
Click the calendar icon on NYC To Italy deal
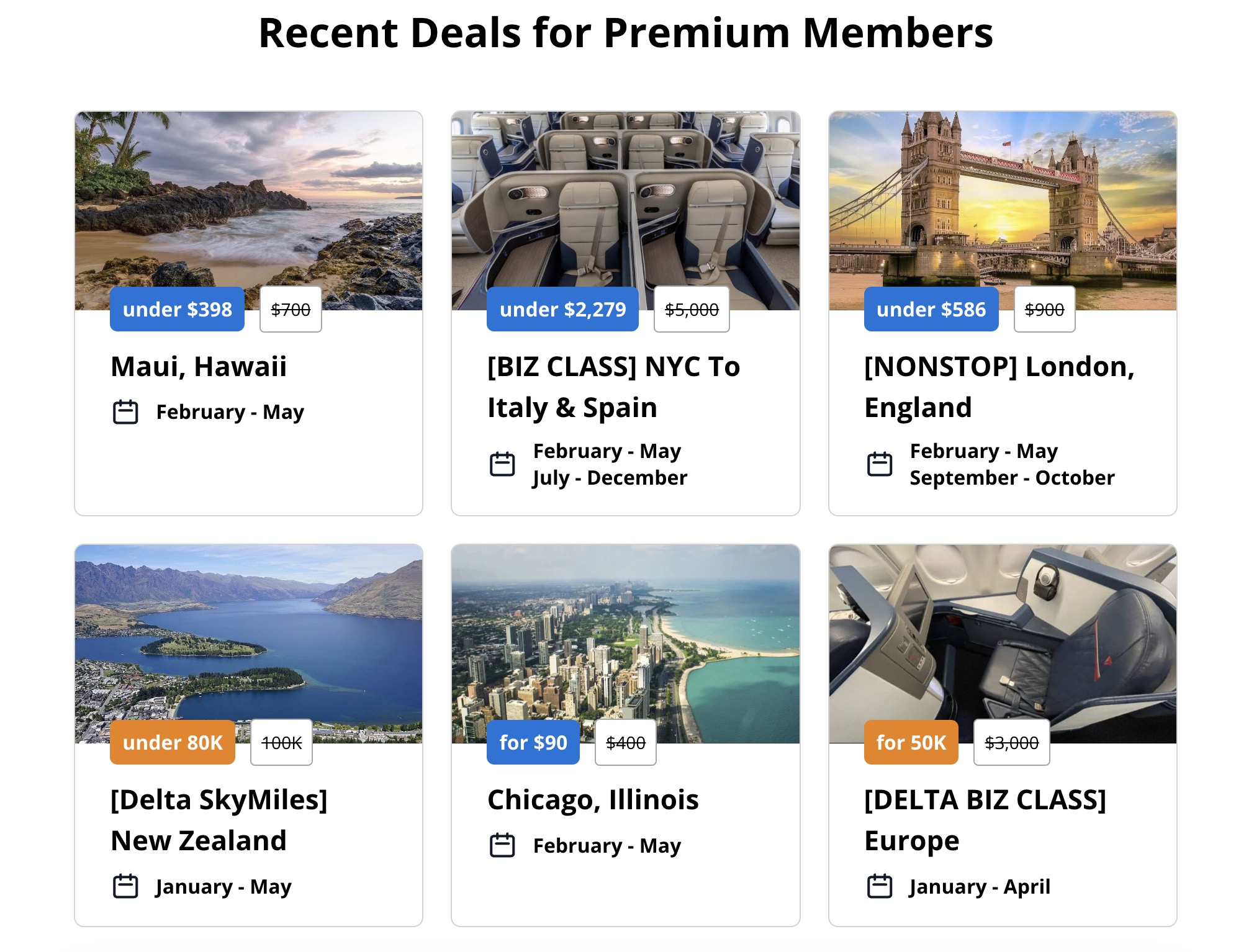click(x=503, y=464)
